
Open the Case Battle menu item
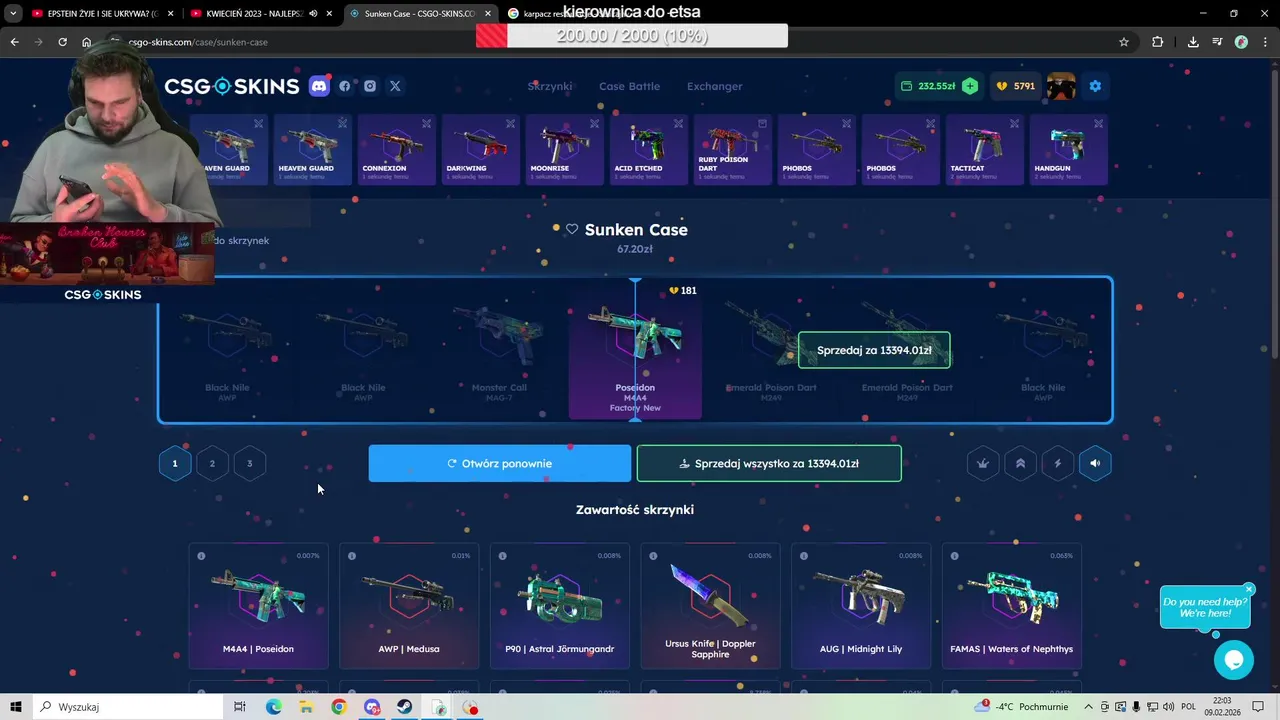[629, 86]
